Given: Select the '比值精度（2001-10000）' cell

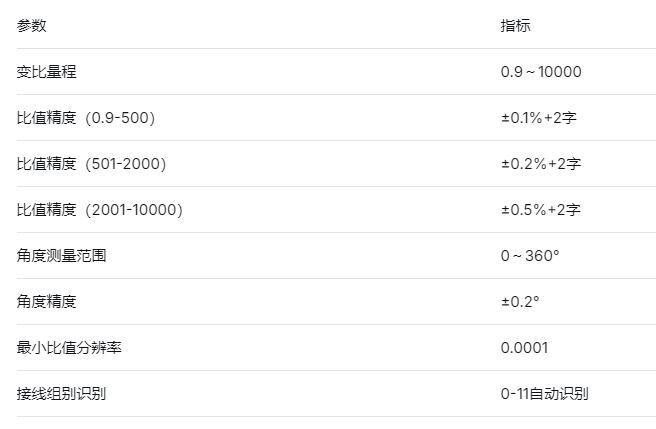Looking at the screenshot, I should pos(100,210).
